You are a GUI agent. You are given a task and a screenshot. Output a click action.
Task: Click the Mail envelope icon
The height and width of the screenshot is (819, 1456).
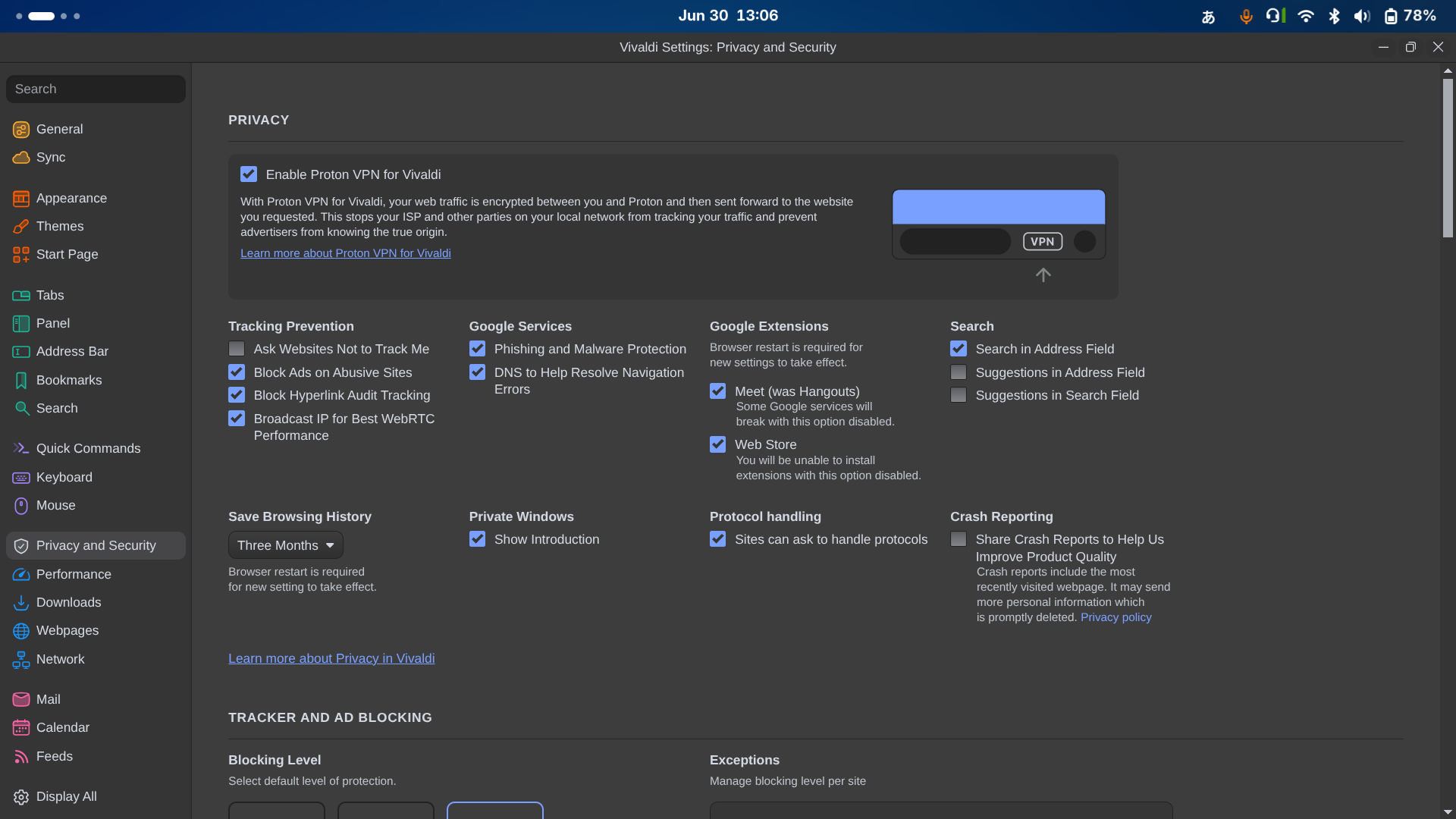(21, 700)
